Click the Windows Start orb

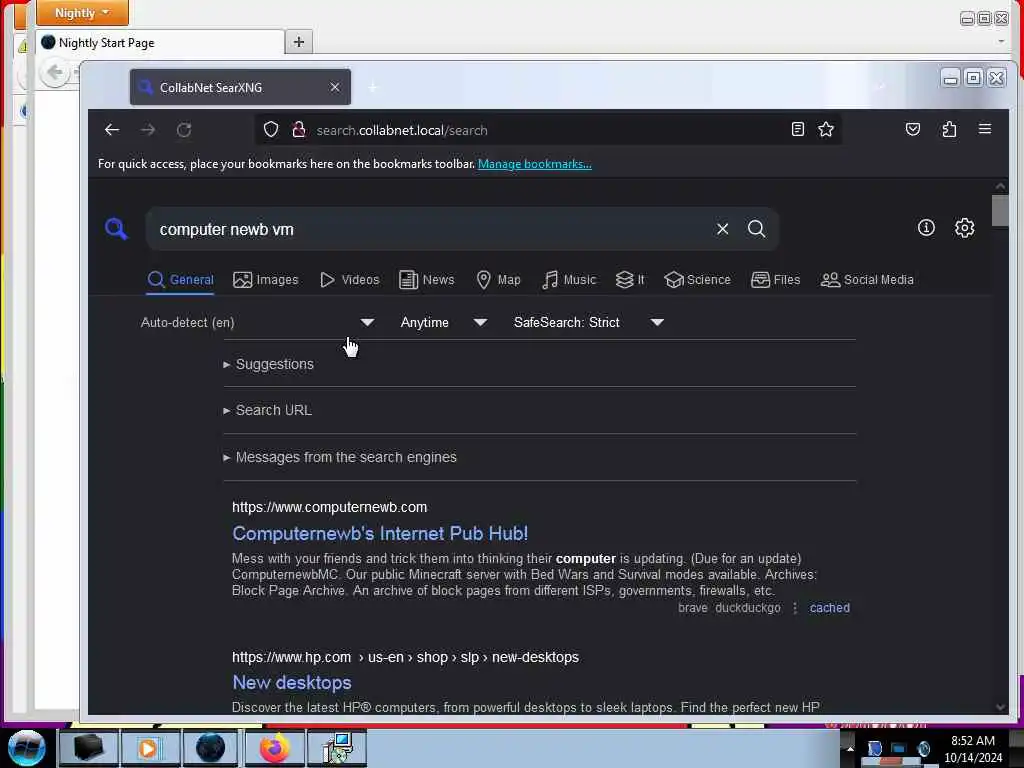coord(27,747)
